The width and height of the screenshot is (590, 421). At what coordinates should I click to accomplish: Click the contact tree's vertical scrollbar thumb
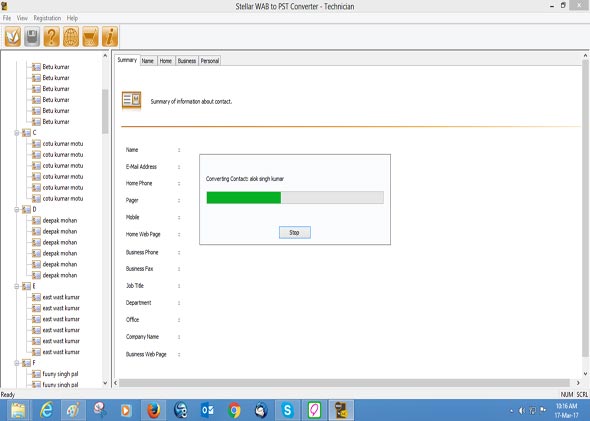coord(105,111)
